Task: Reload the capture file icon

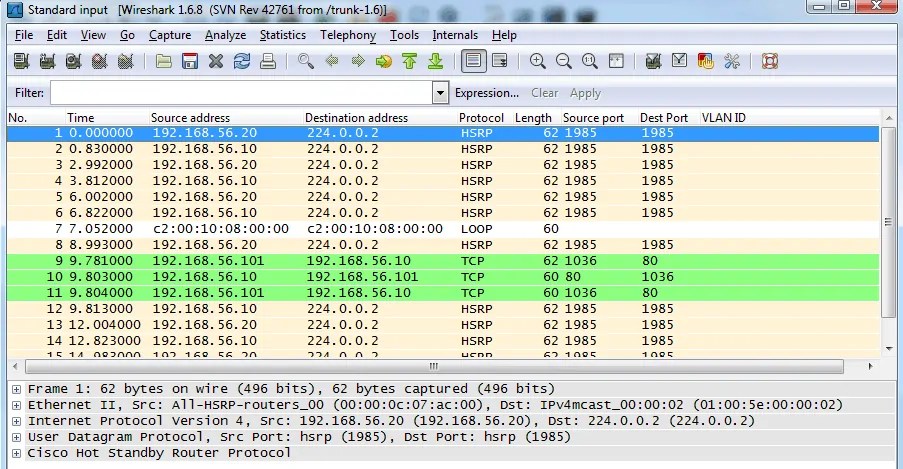Action: [x=242, y=61]
